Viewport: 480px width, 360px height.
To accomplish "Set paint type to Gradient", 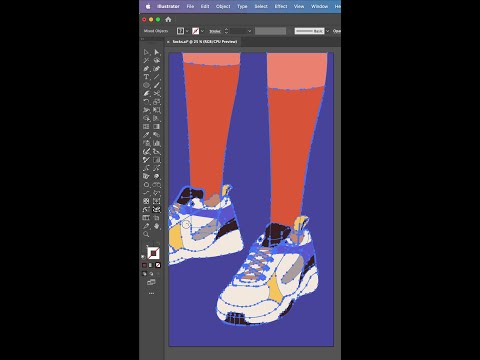I will (x=151, y=265).
